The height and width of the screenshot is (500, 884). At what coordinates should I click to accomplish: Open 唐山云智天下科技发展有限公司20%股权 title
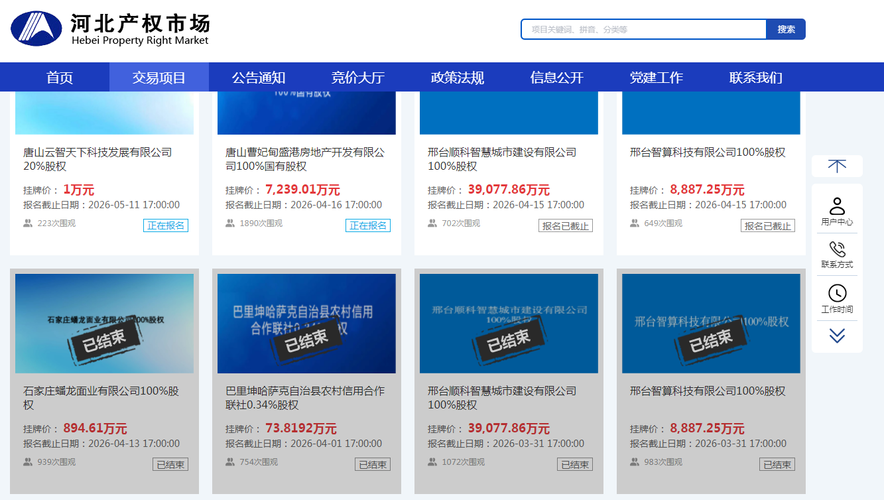(x=98, y=159)
